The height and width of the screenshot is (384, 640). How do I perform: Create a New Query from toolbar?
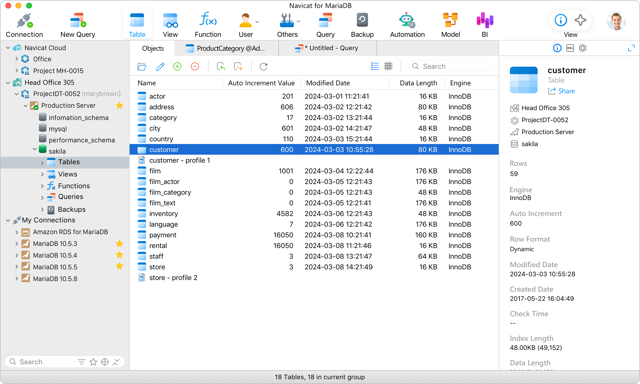[78, 25]
